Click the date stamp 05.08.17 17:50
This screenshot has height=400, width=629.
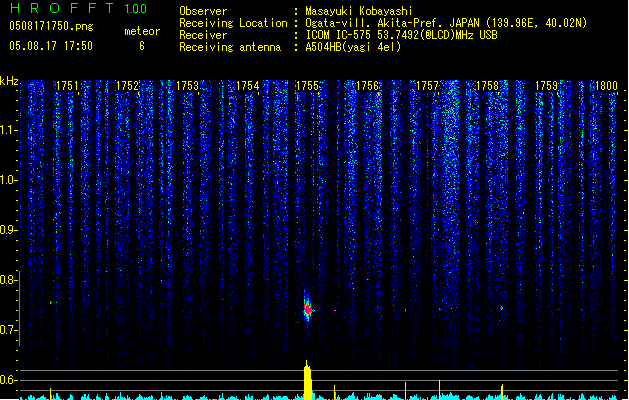pyautogui.click(x=51, y=46)
